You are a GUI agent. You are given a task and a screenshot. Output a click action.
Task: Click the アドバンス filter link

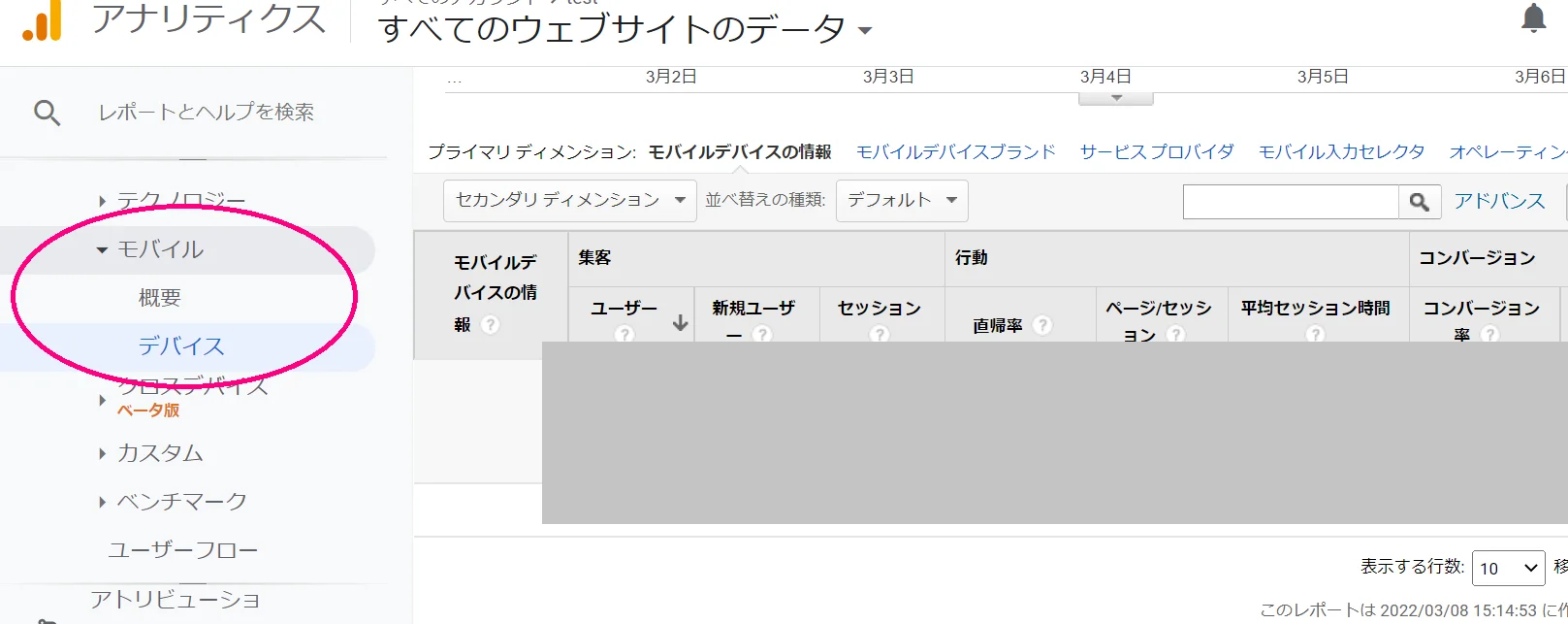[1499, 201]
